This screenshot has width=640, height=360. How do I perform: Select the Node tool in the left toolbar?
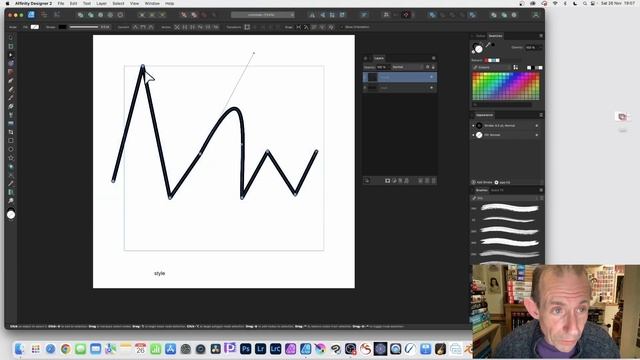point(11,55)
